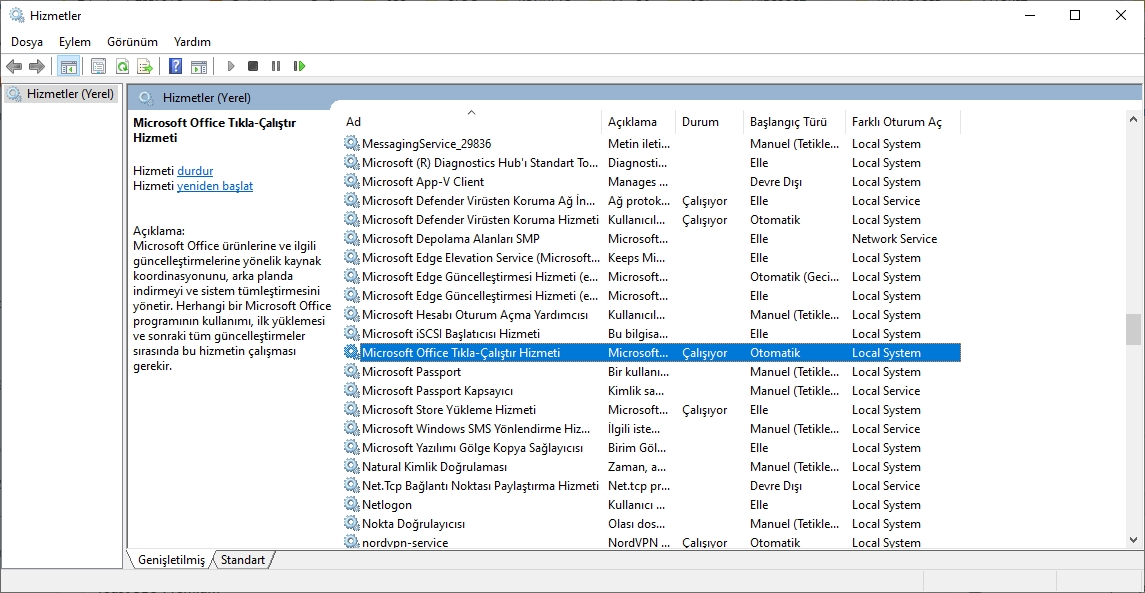Click 'Kimlik sa...' description in the Passport Kapsayıcı row
The height and width of the screenshot is (593, 1145).
point(636,391)
